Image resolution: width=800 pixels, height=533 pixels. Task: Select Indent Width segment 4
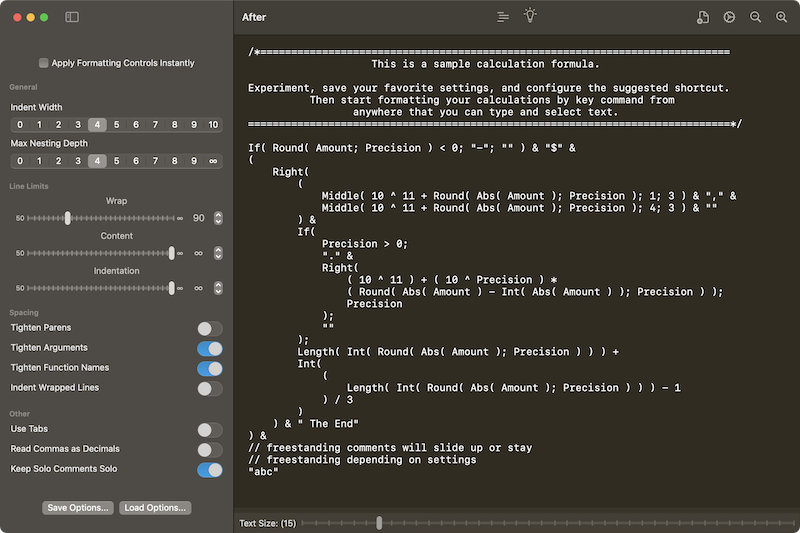click(x=97, y=124)
